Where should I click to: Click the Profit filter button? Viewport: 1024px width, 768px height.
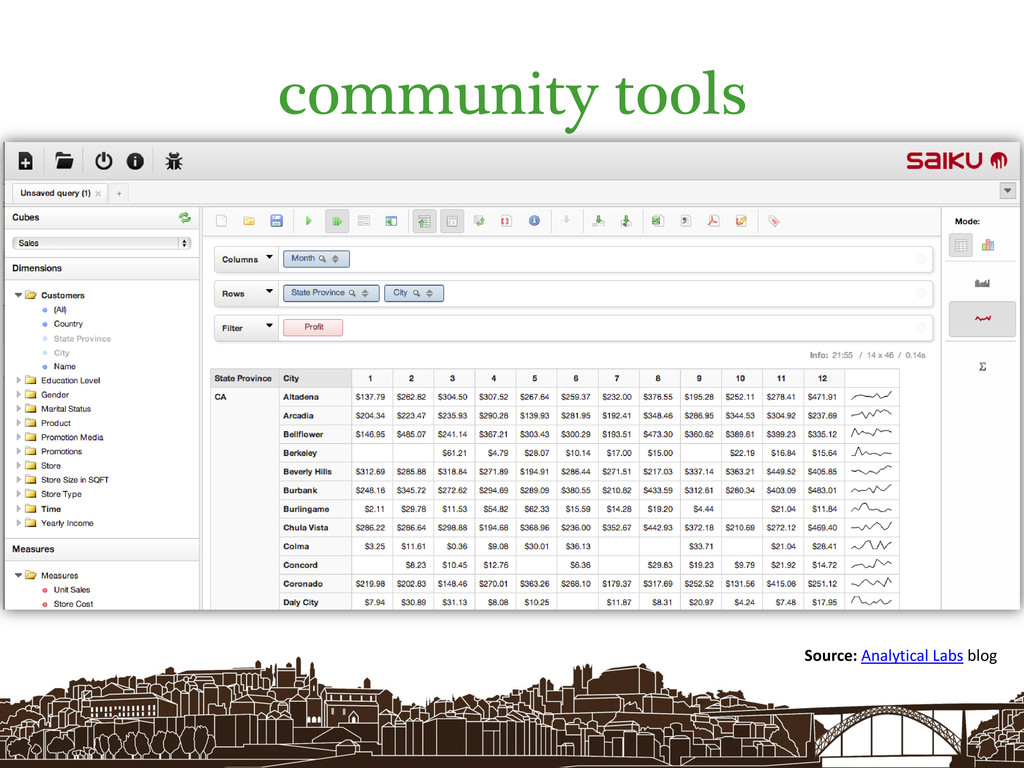(313, 327)
